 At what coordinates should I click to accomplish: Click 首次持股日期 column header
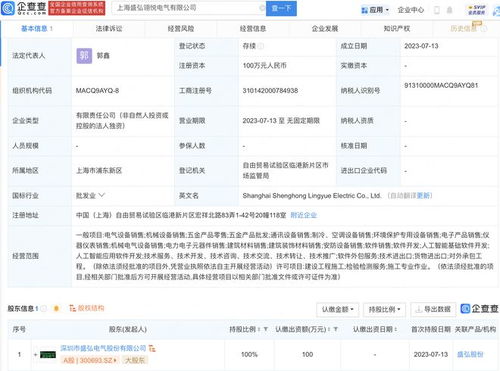pos(431,329)
